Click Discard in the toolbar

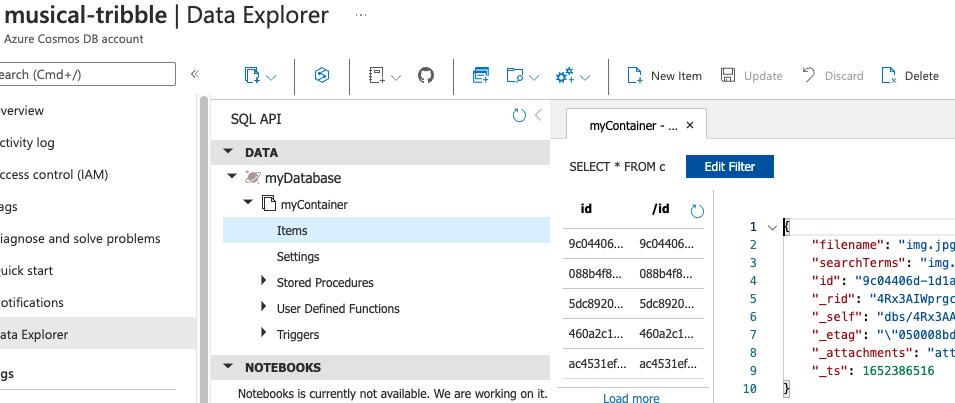(x=833, y=75)
